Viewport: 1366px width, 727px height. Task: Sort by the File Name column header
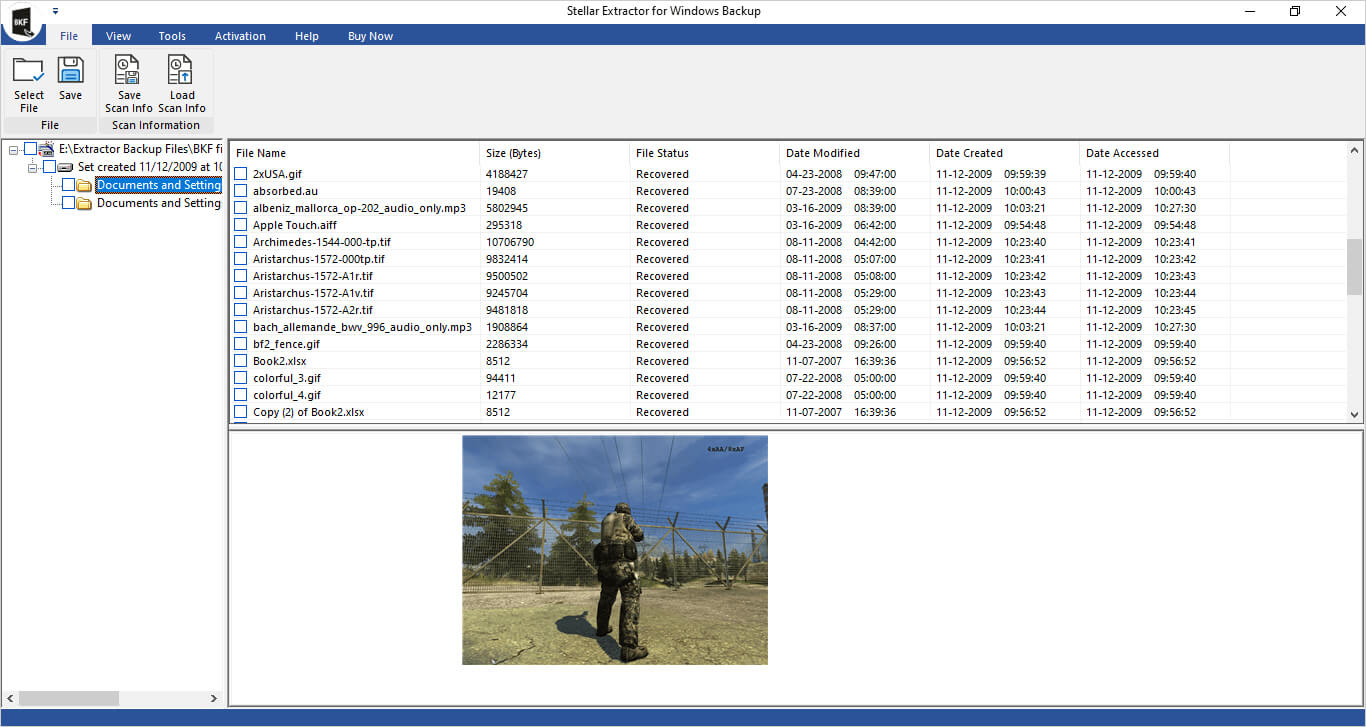(x=355, y=153)
